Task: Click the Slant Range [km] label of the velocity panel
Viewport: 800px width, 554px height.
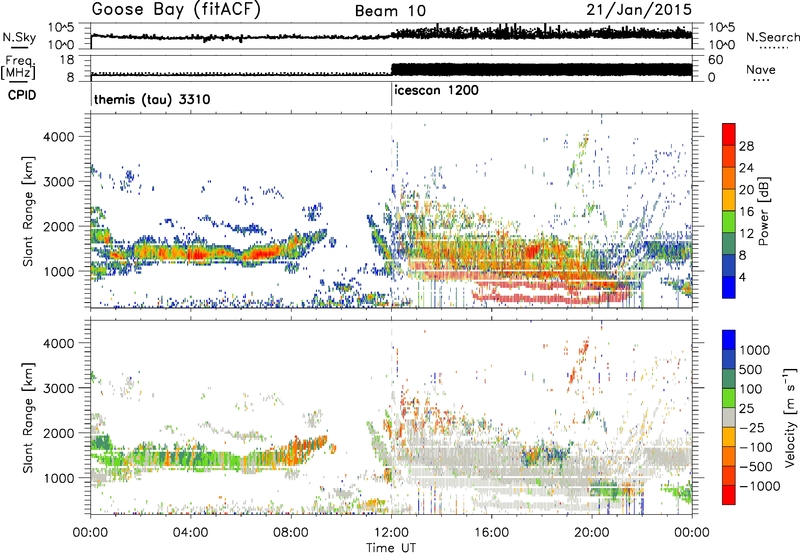Action: coord(28,418)
